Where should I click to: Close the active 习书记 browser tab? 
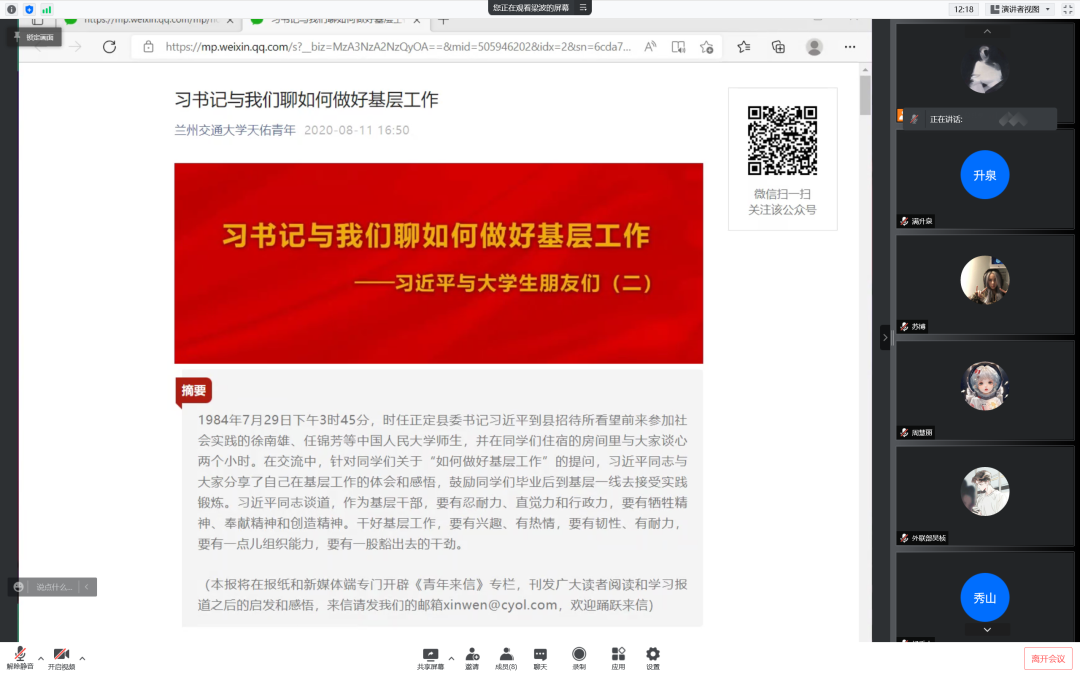417,21
